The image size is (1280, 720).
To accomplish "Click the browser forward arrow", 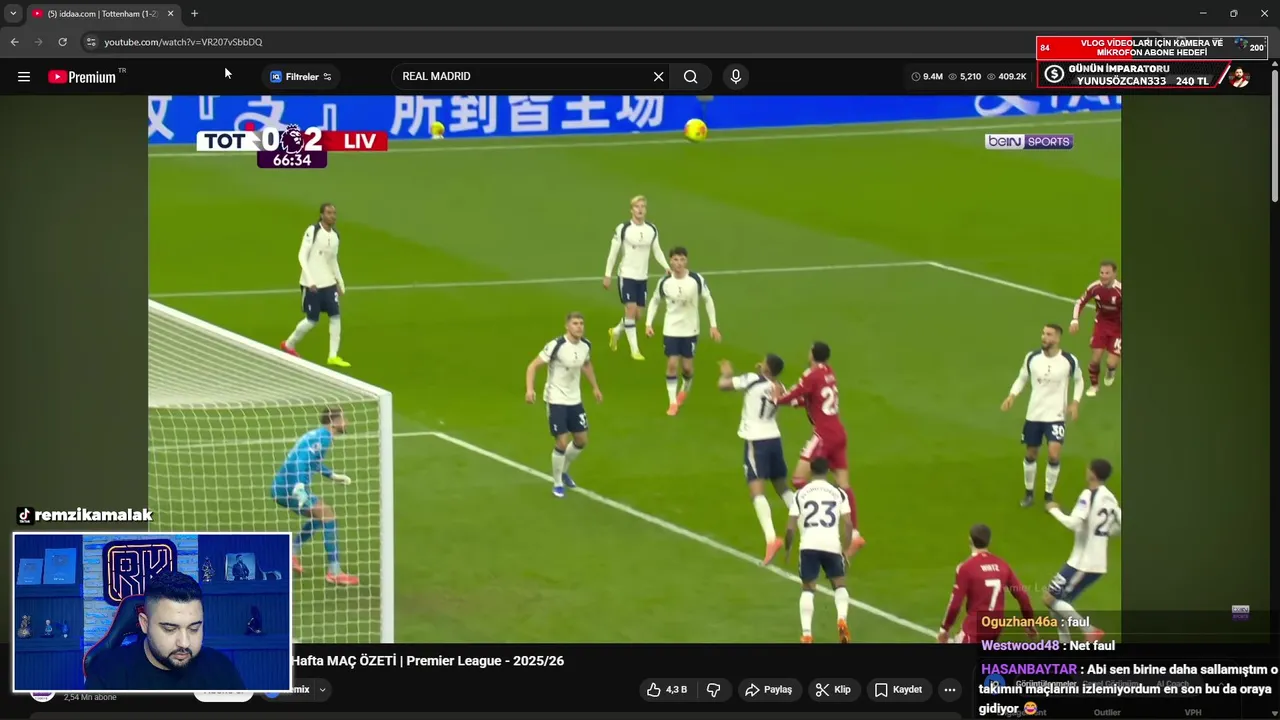I will [39, 42].
